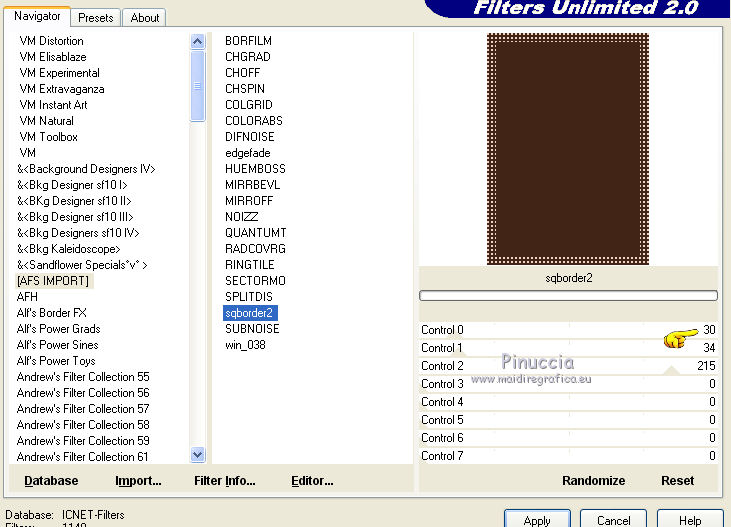Select VM Extravaganza category
Image resolution: width=731 pixels, height=527 pixels.
click(x=62, y=89)
